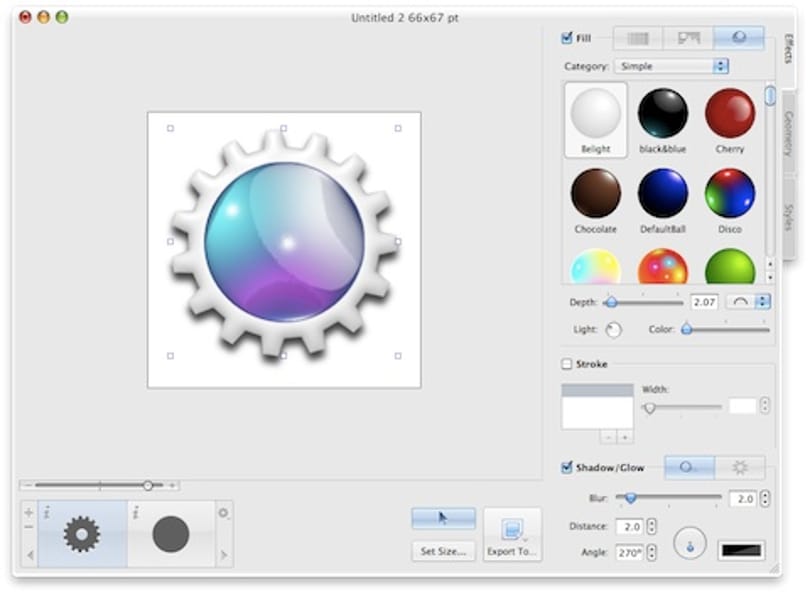This screenshot has width=810, height=594.
Task: Open the bevel shape dropdown next to Depth
Action: tap(749, 302)
